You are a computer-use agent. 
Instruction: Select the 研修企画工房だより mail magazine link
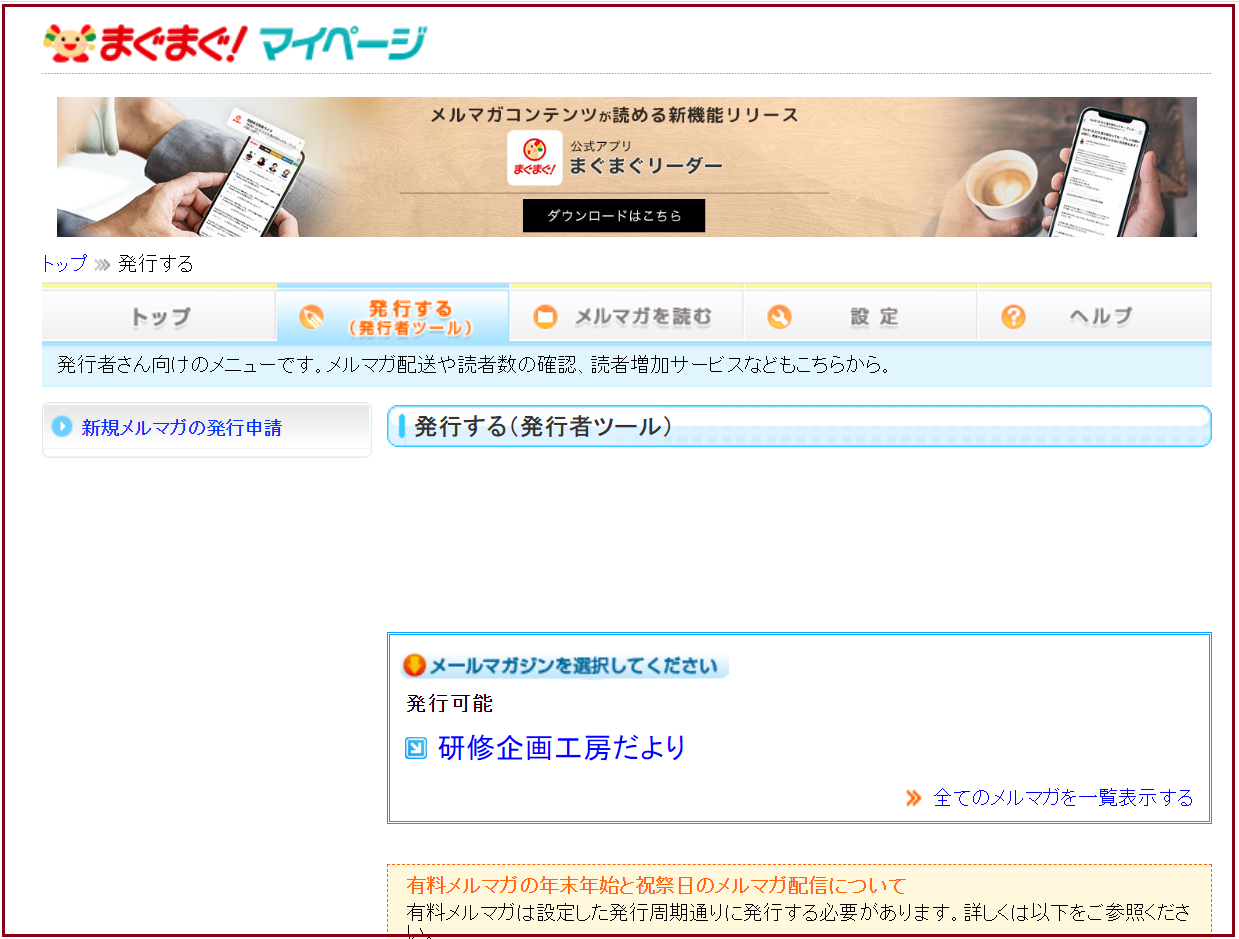click(x=562, y=748)
